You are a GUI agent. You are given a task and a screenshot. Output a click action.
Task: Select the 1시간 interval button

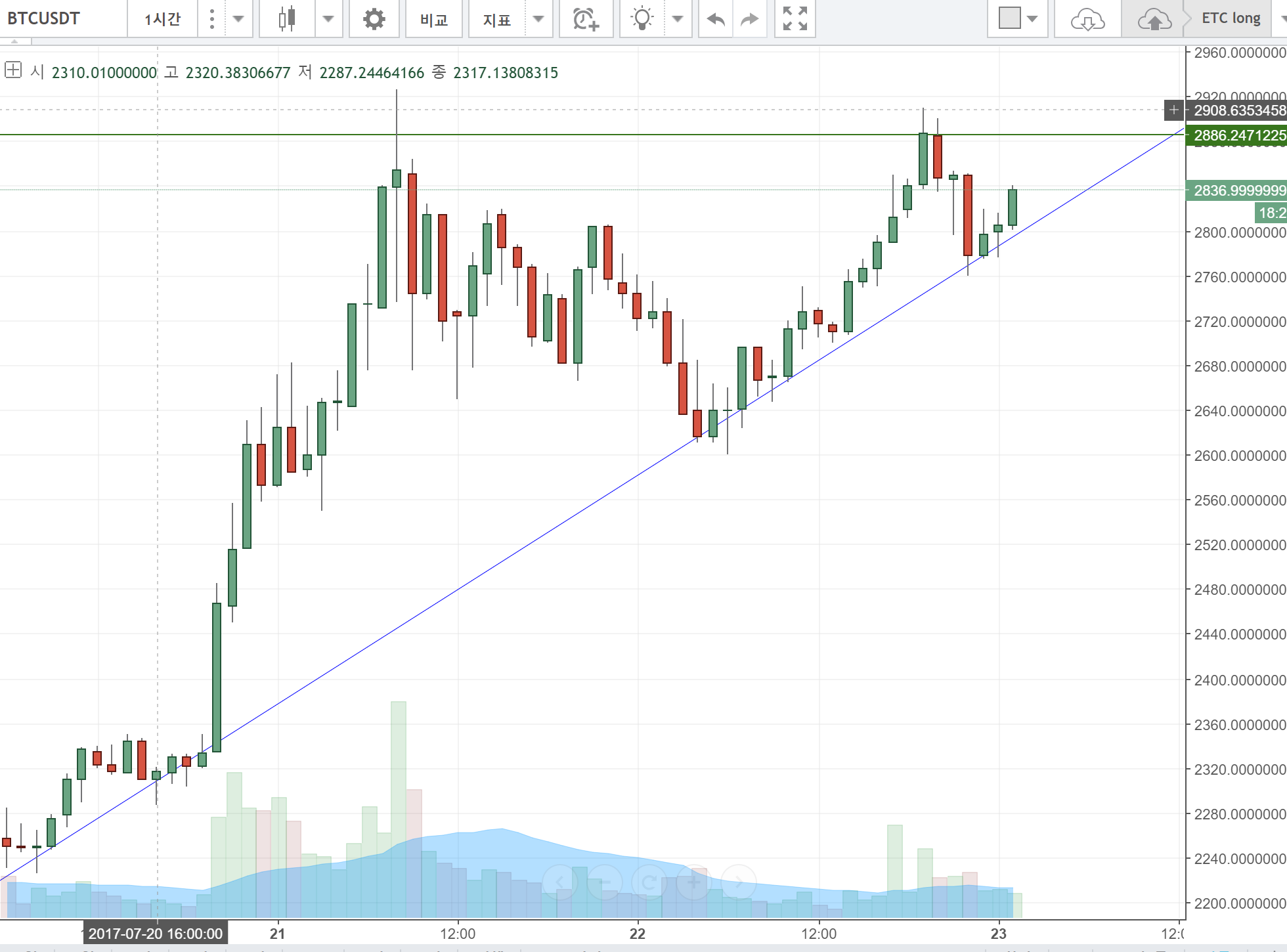coord(162,19)
